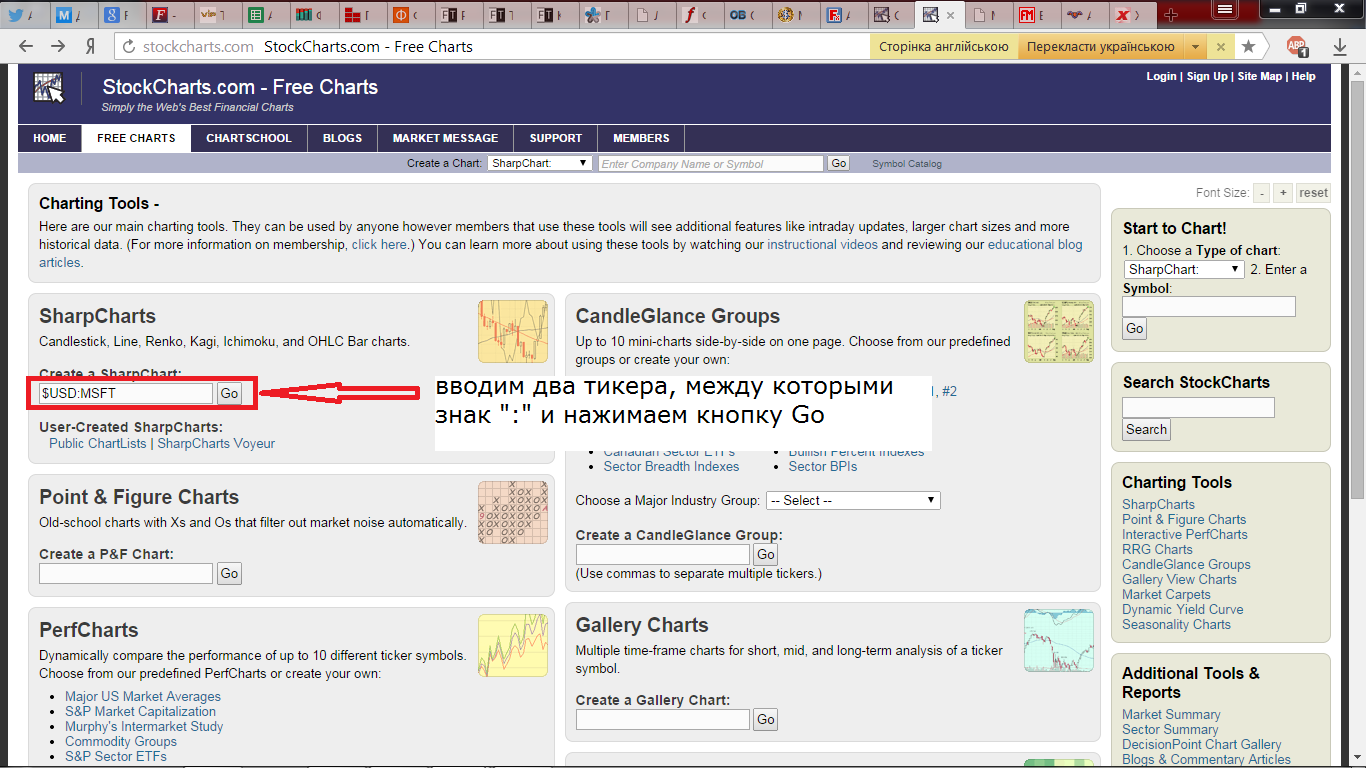Decrease font size with the minus button
The width and height of the screenshot is (1366, 768).
pos(1262,193)
